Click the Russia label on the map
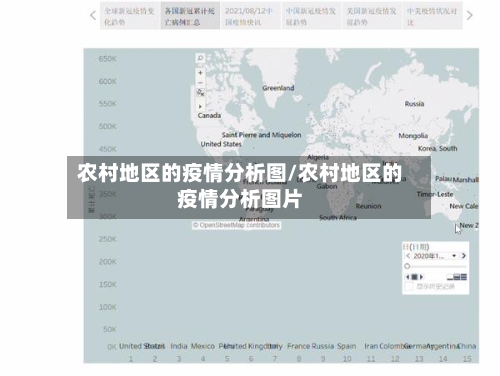 tap(414, 104)
